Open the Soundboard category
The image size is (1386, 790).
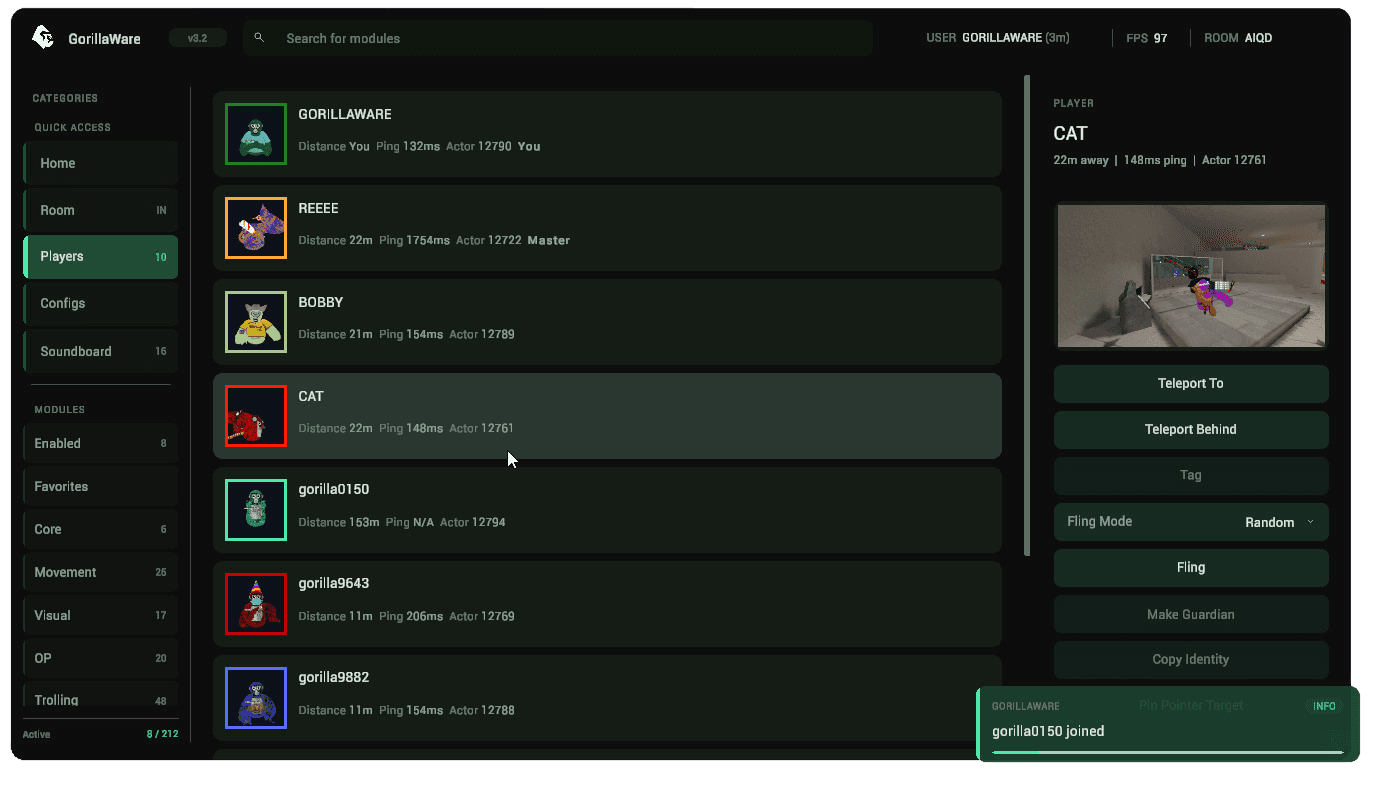click(x=101, y=351)
